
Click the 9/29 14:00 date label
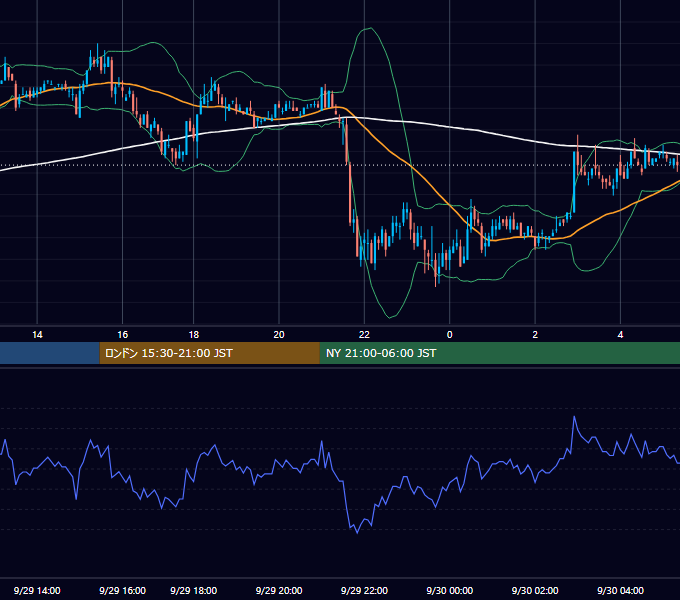tap(37, 590)
